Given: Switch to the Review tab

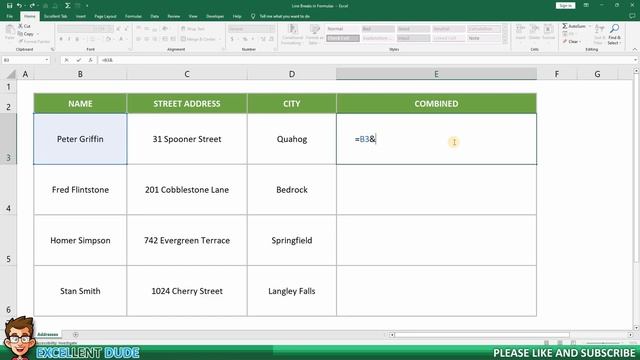Looking at the screenshot, I should [173, 16].
